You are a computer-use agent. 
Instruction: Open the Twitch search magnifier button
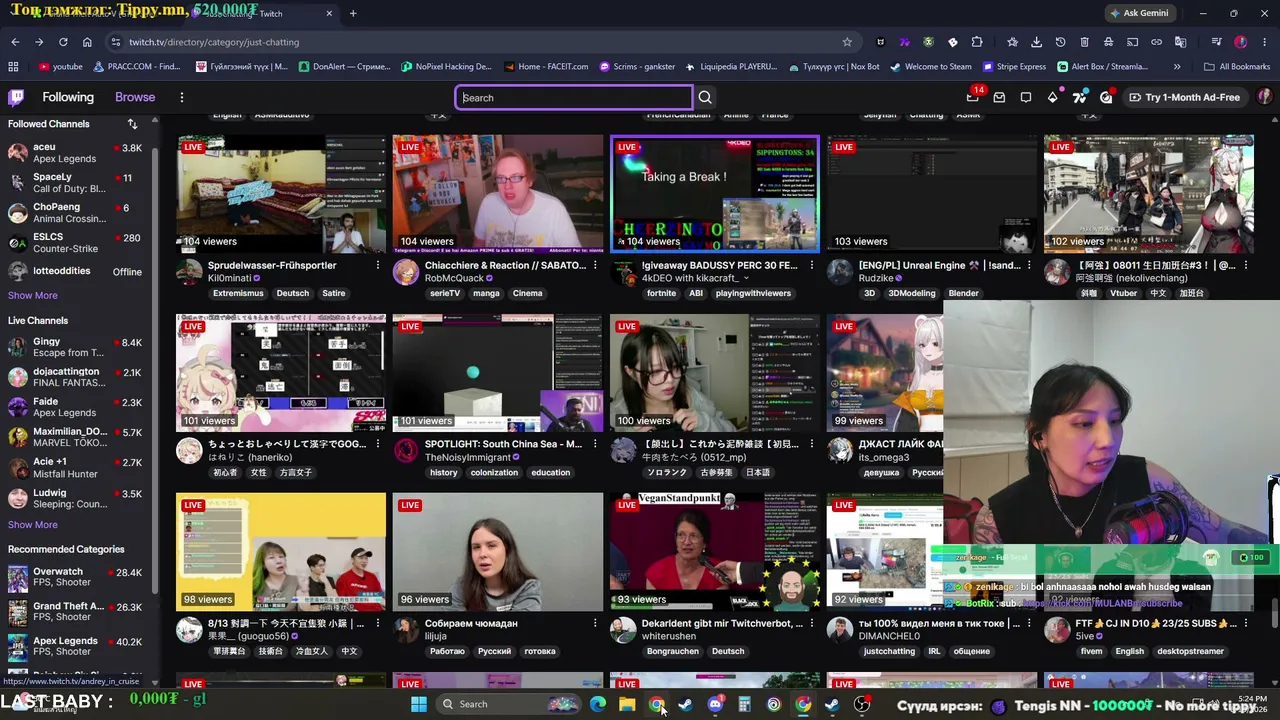click(705, 97)
